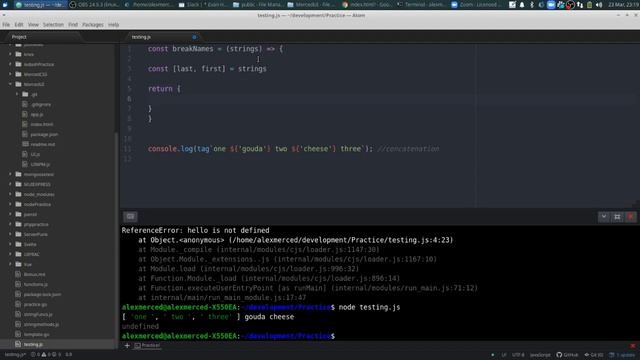Click the readme.md book icon
Screen dimensions: 640x360
[25, 144]
